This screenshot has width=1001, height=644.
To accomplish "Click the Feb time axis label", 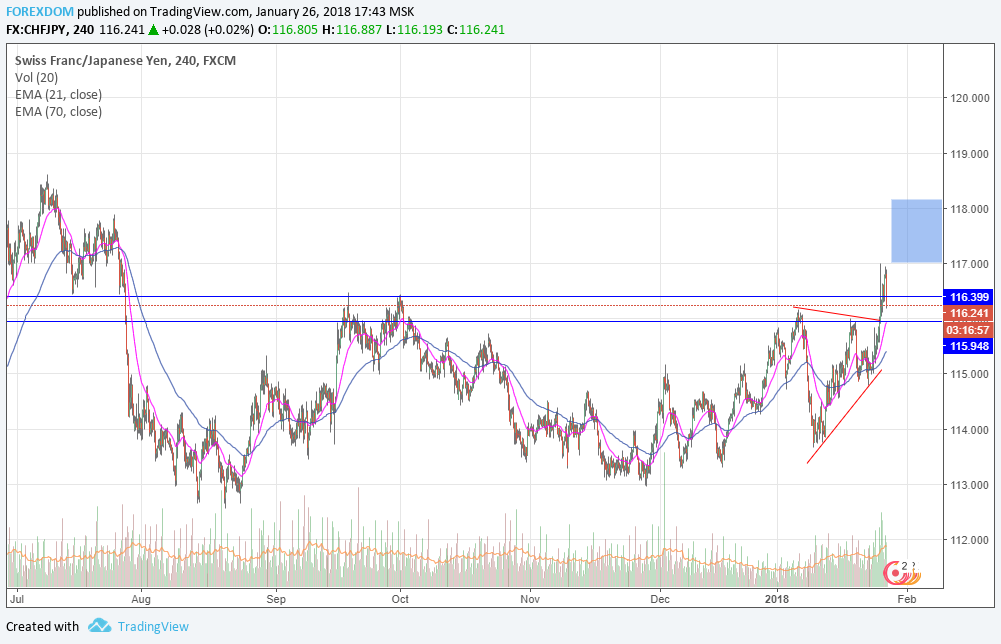I will tap(907, 599).
